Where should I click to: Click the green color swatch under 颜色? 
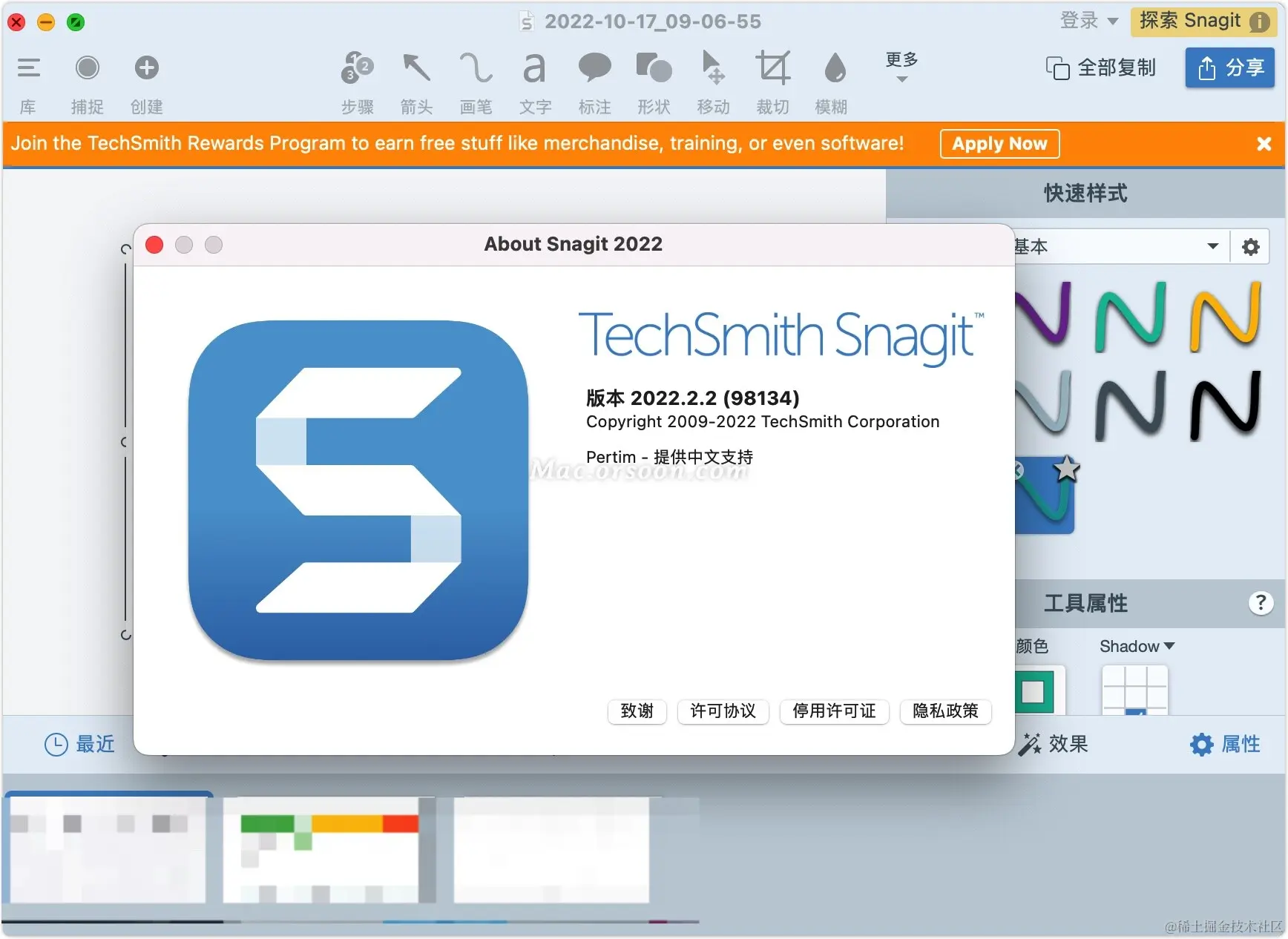point(1034,691)
